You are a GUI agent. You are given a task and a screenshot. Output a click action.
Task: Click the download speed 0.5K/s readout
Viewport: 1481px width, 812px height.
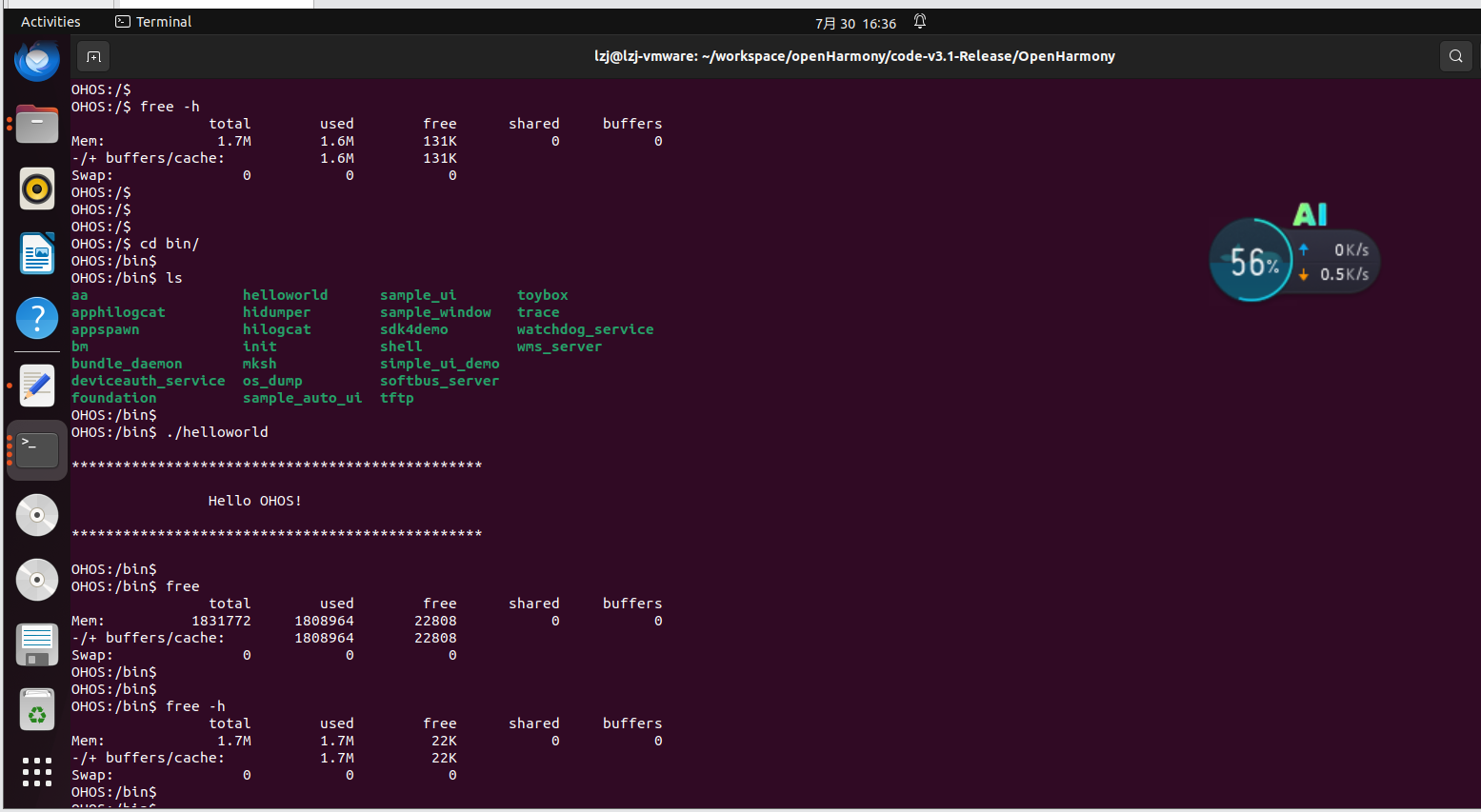pyautogui.click(x=1344, y=274)
